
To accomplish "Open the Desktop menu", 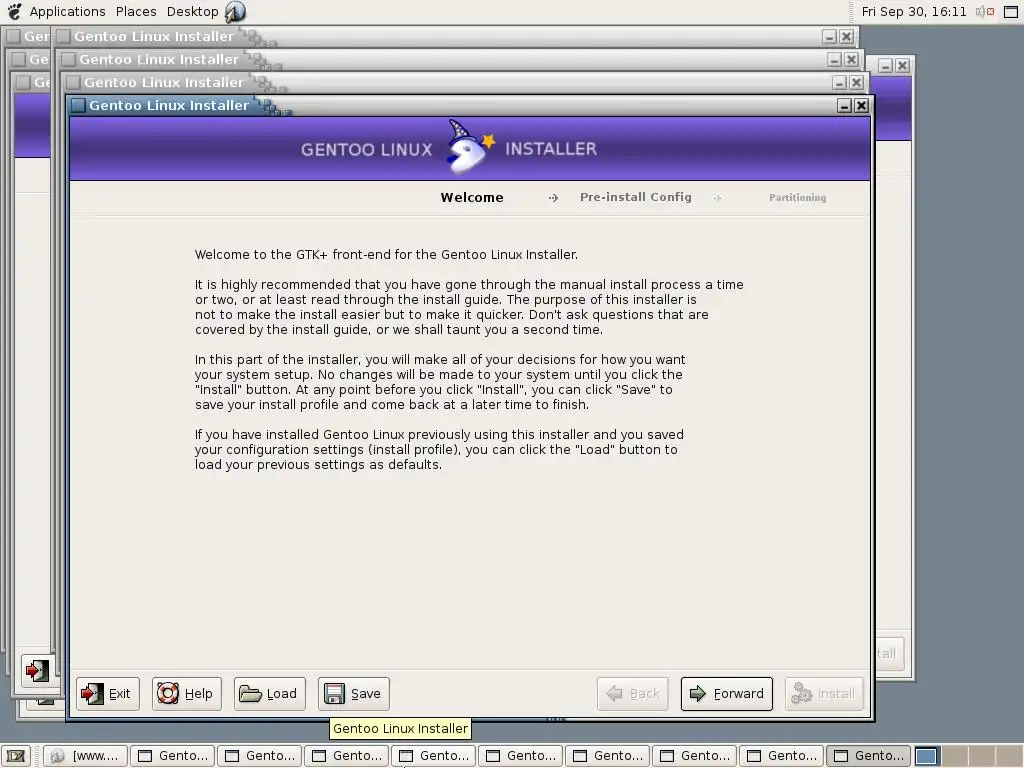I will 193,11.
